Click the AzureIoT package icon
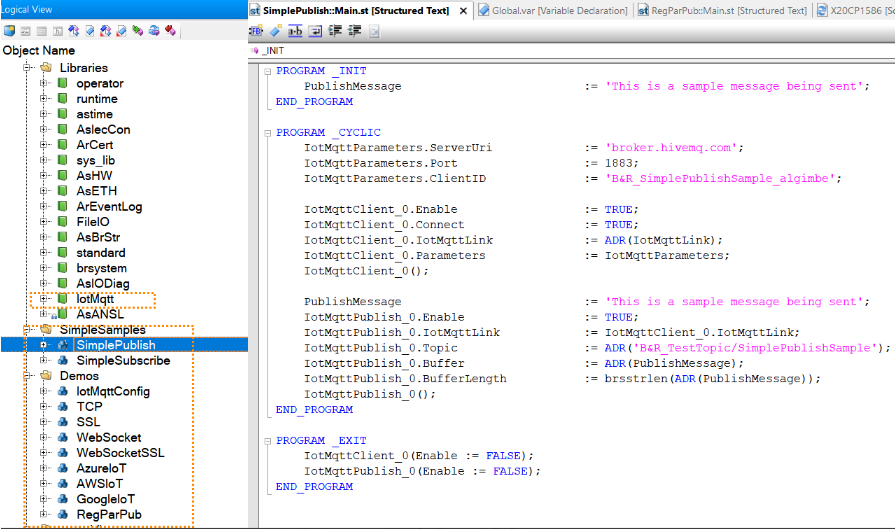Screen dimensions: 895x529 point(62,468)
